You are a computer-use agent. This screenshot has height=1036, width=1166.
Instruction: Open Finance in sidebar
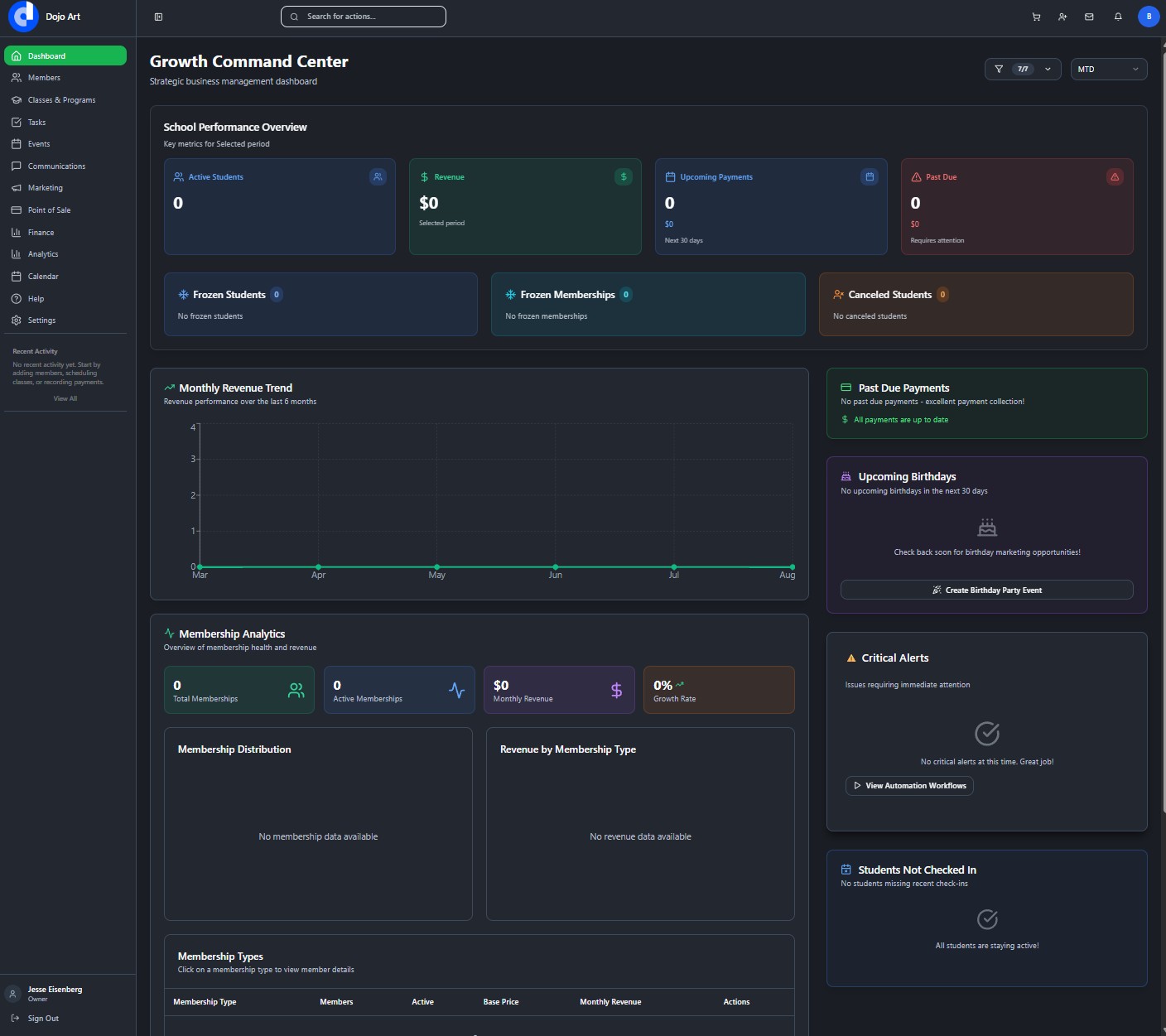[65, 233]
